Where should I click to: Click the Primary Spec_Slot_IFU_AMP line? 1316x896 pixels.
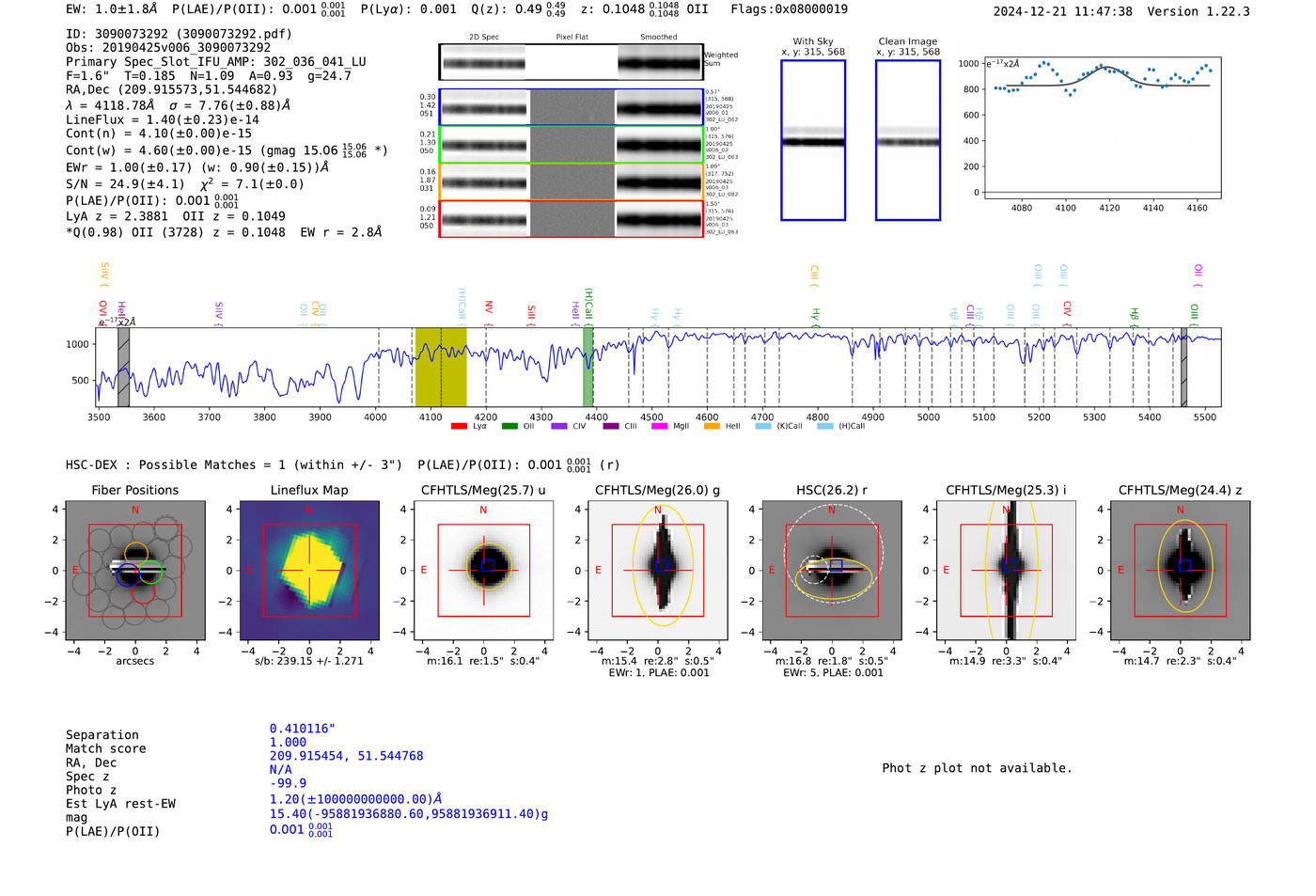216,62
